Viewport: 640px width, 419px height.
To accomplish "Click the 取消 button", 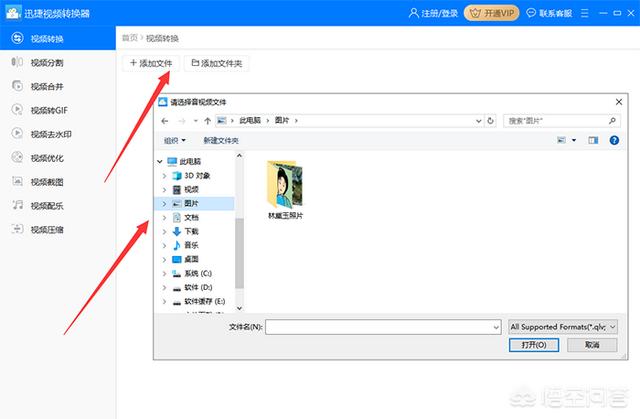I will pos(592,345).
